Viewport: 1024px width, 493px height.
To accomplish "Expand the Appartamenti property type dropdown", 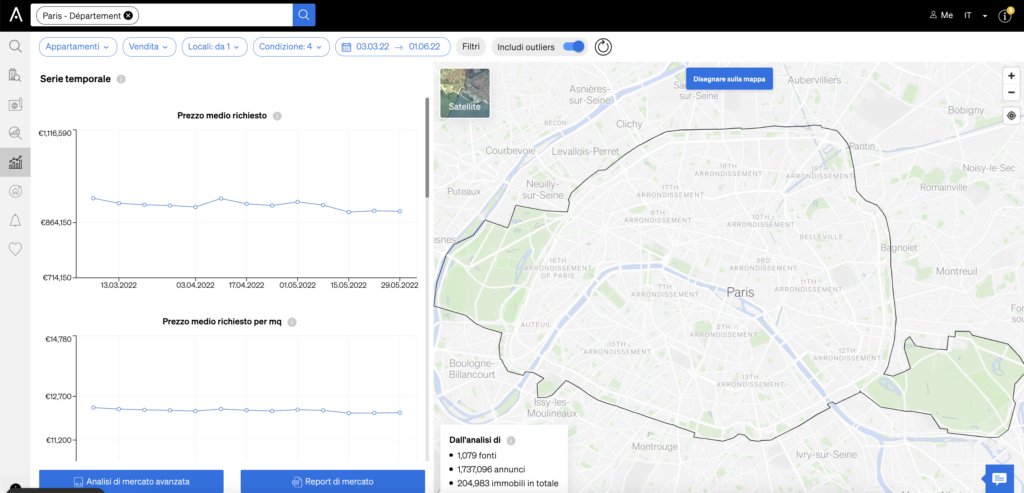I will click(x=78, y=47).
